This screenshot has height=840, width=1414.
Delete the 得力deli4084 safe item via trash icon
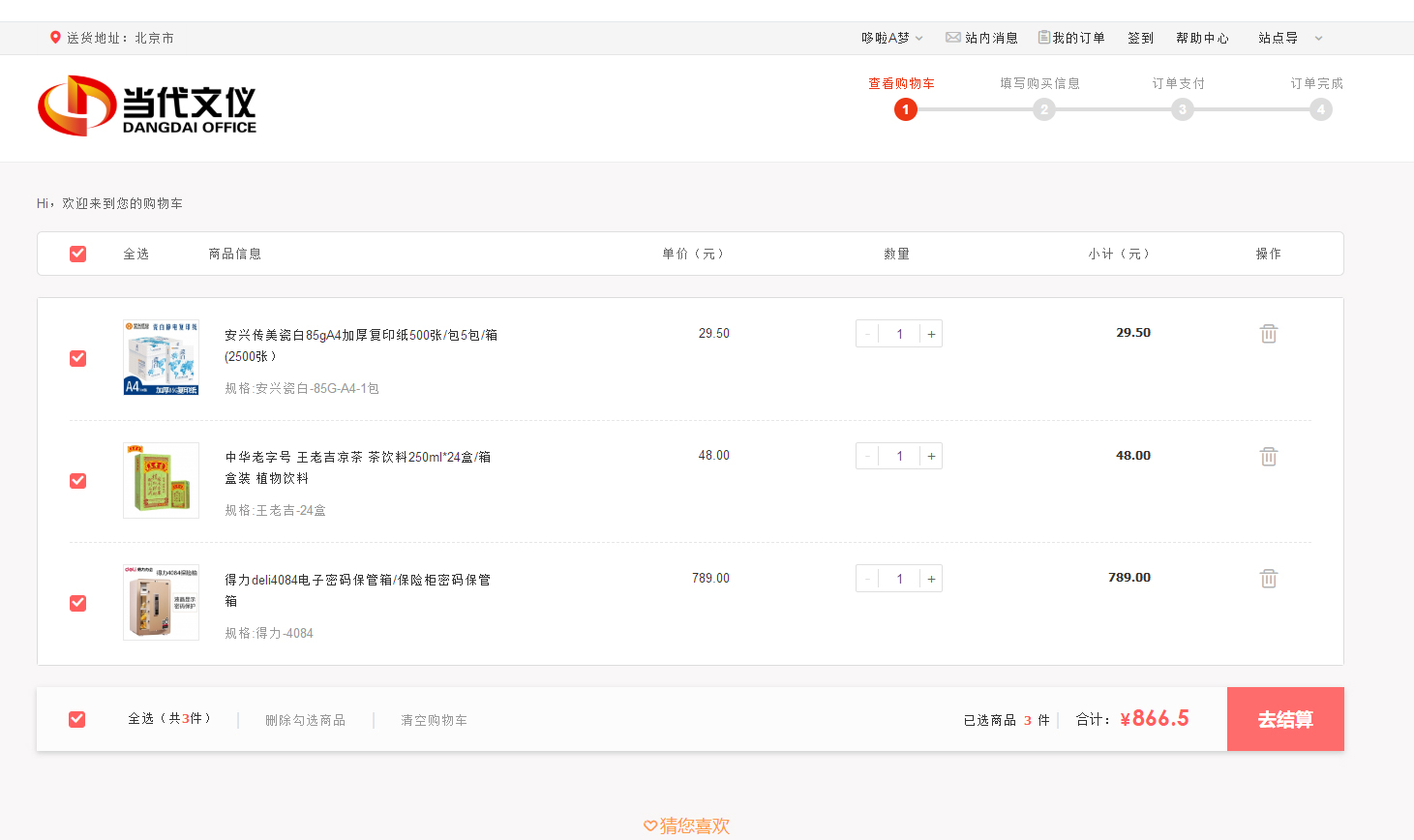(x=1269, y=579)
